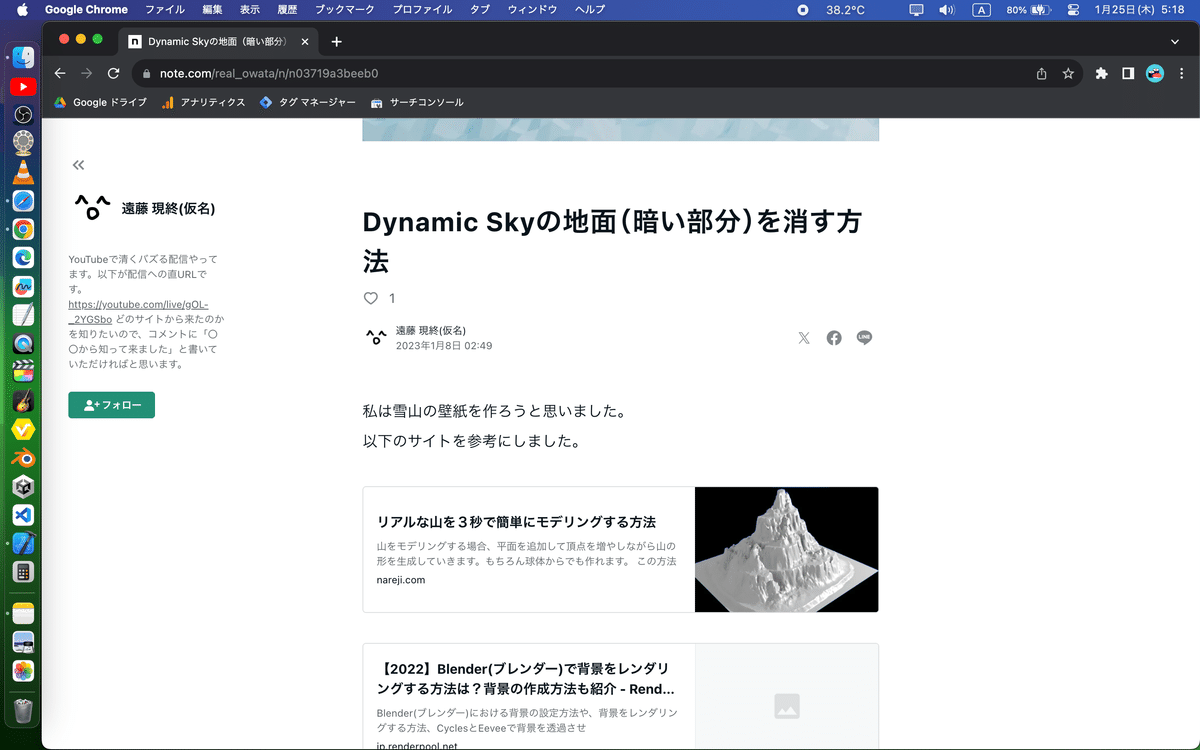
Task: Collapse the author sidebar with the double chevron
Action: point(78,165)
